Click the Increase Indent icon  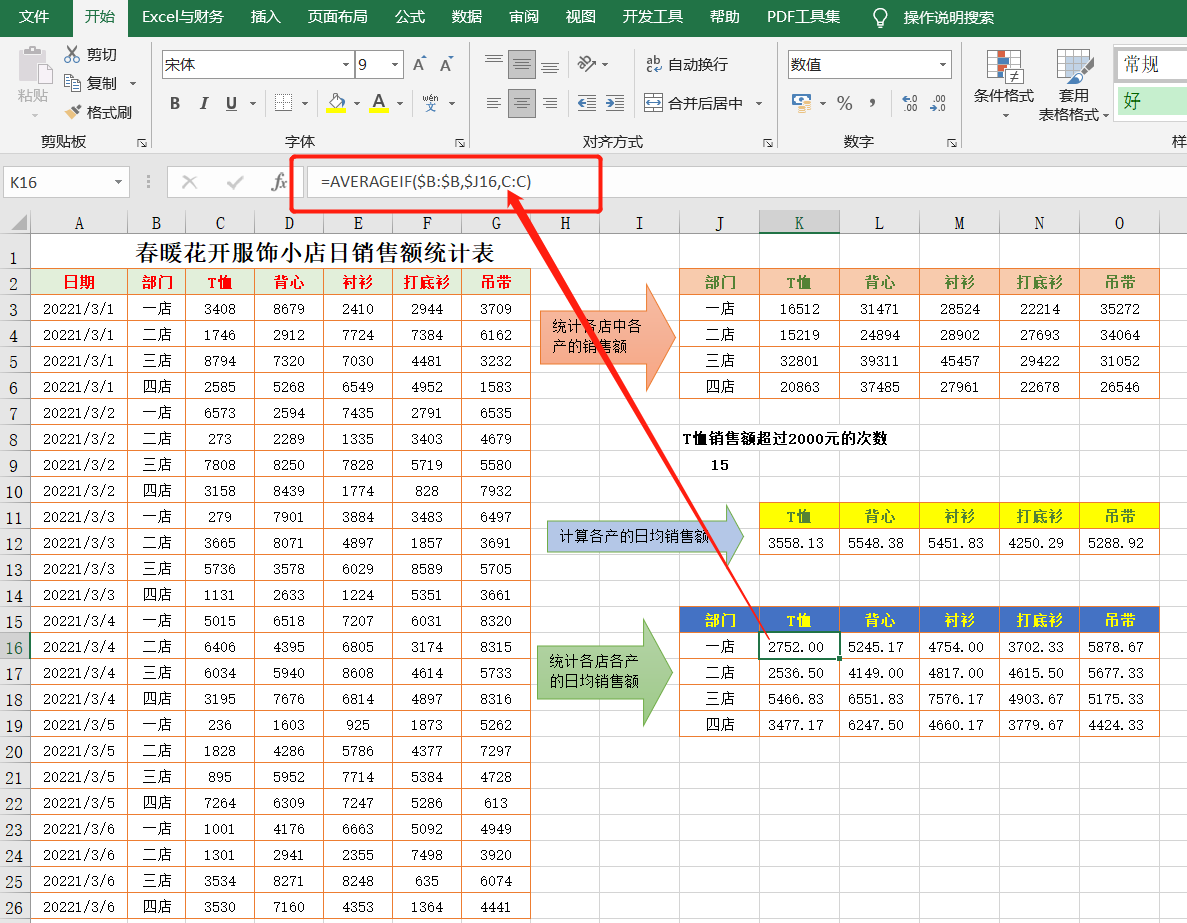[x=614, y=103]
